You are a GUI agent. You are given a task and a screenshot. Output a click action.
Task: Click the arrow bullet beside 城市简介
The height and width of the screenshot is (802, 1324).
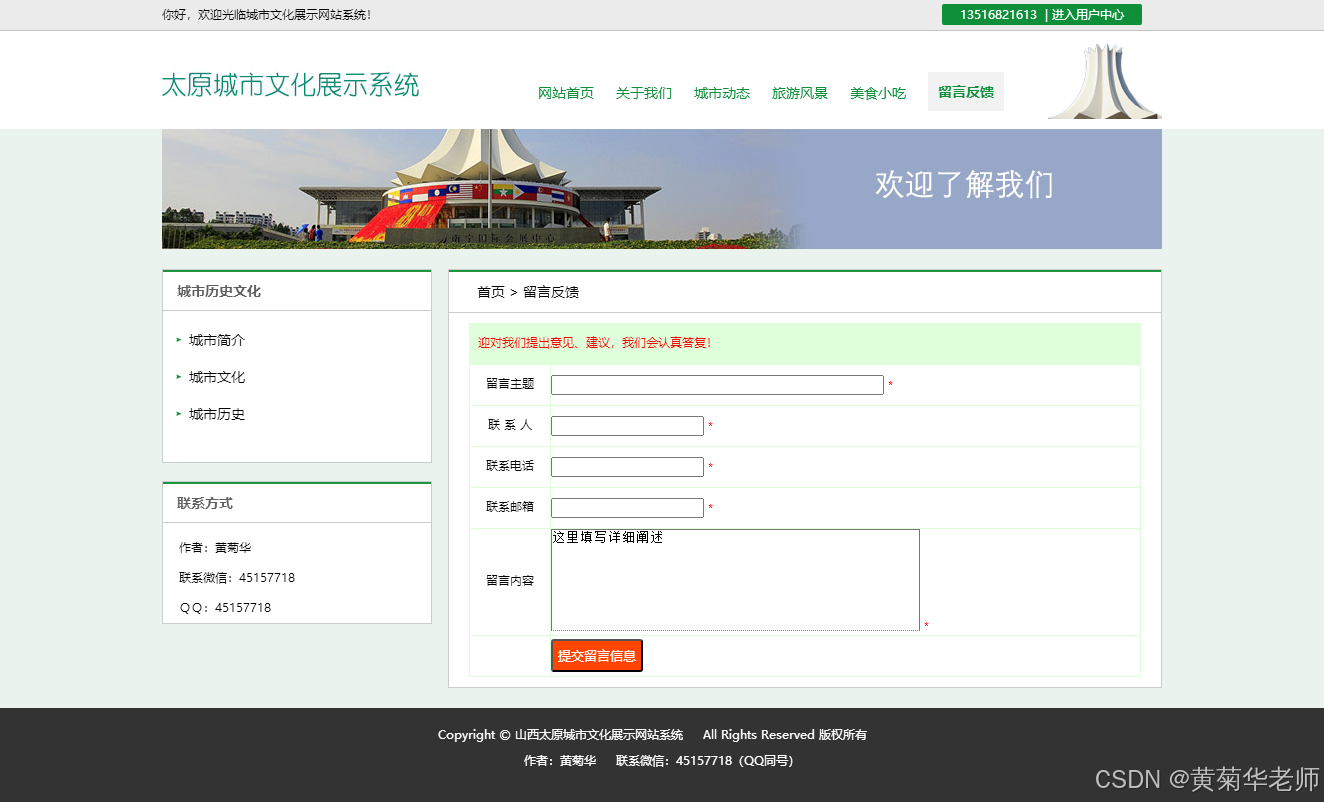(x=179, y=340)
